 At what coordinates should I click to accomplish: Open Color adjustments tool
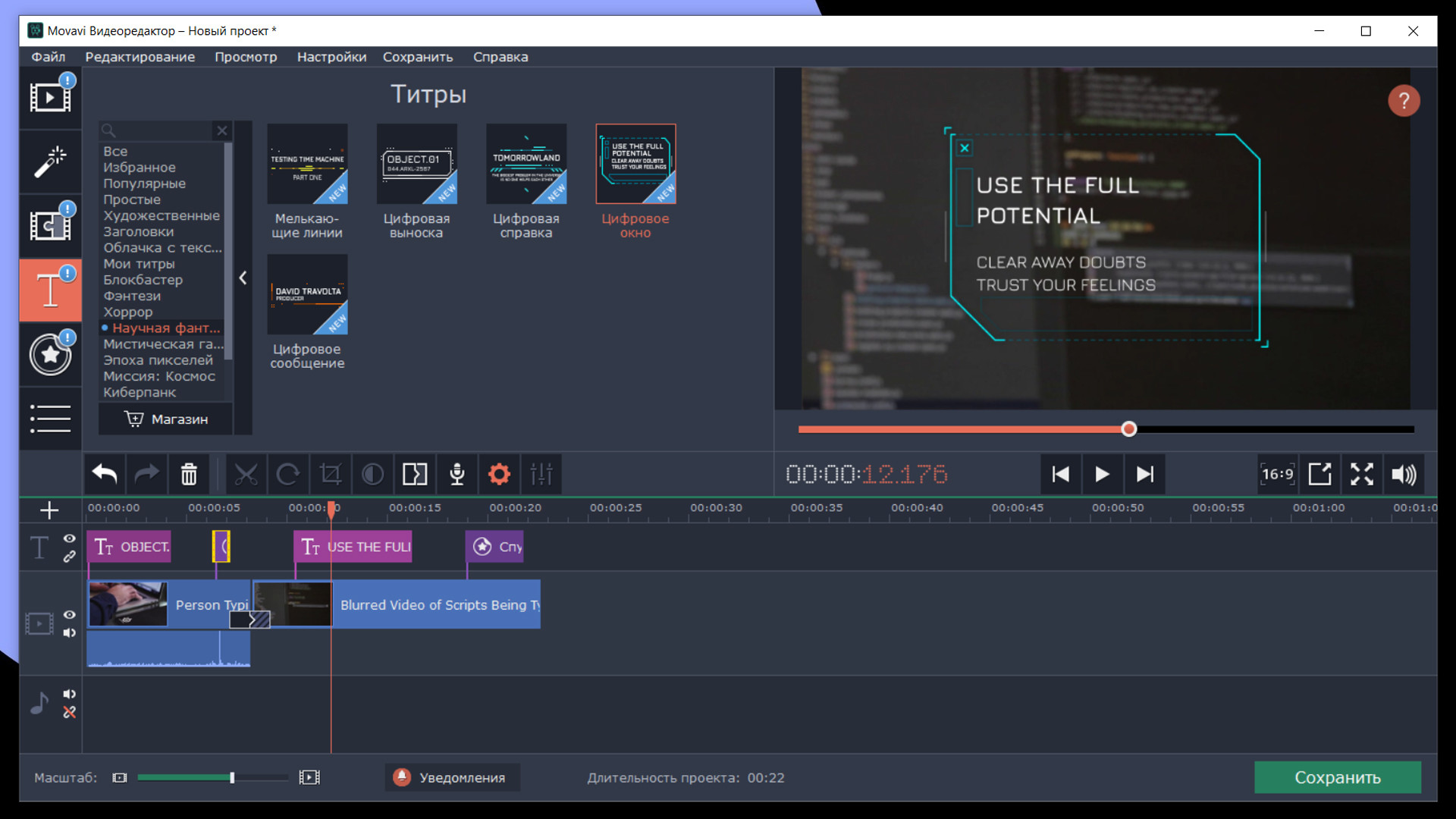point(372,475)
